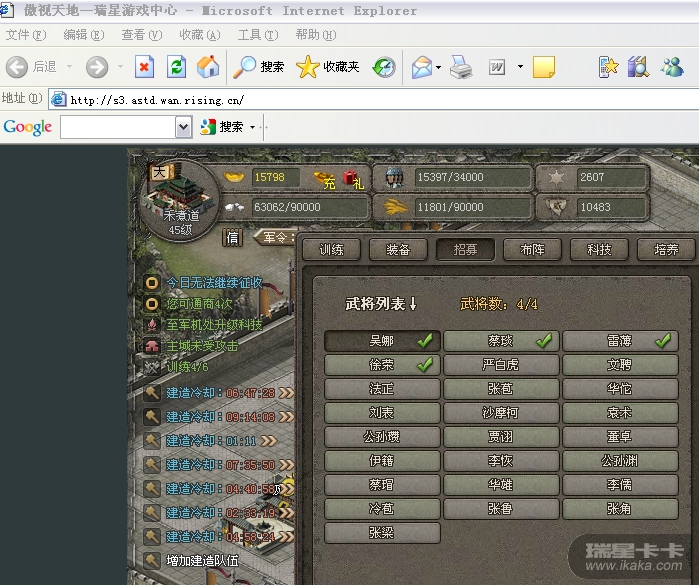Open the Back button history dropdown arrow
Image resolution: width=699 pixels, height=585 pixels.
click(68, 67)
